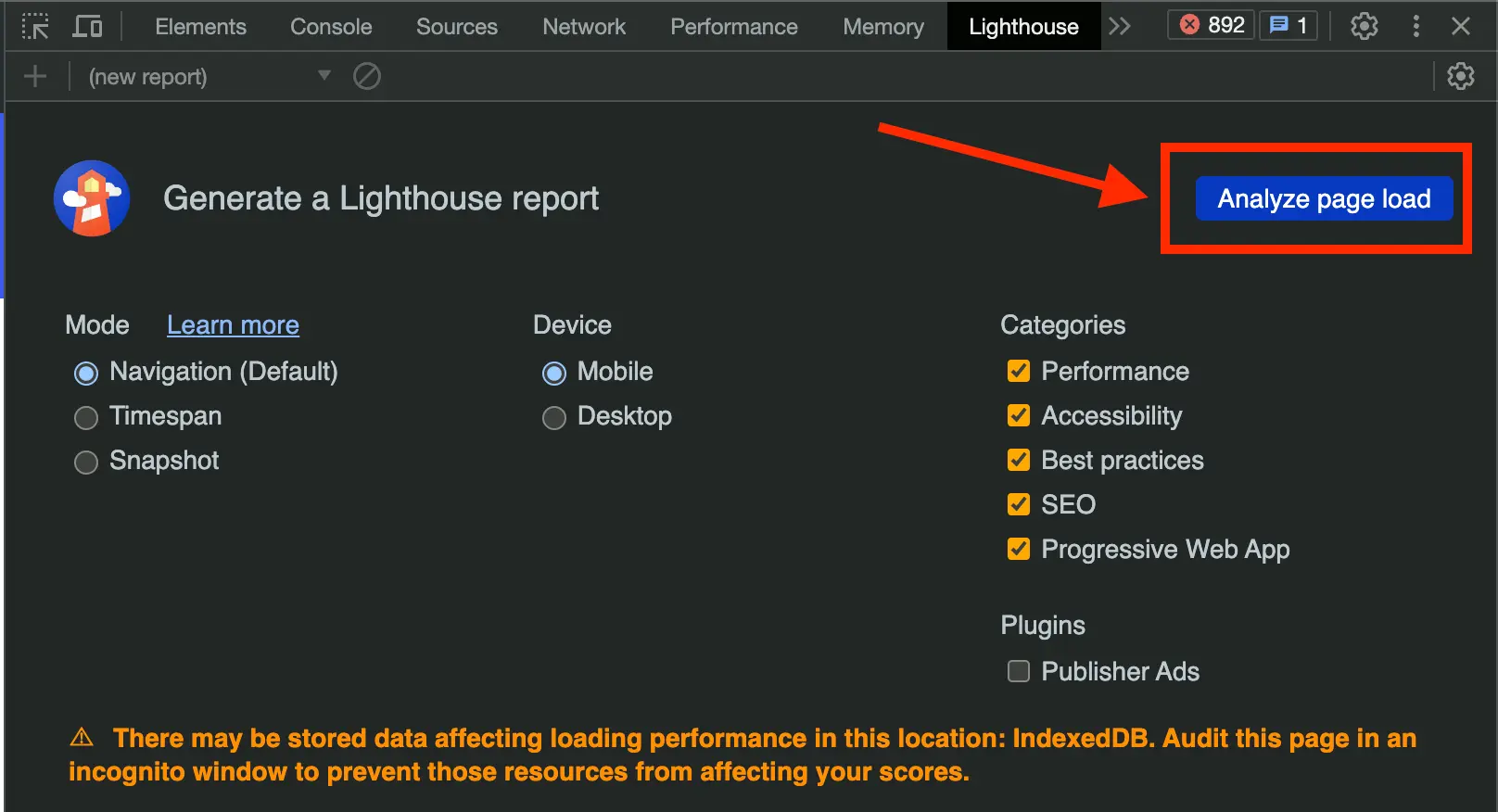Switch to the Sources tab
Image resolution: width=1498 pixels, height=812 pixels.
(x=457, y=27)
